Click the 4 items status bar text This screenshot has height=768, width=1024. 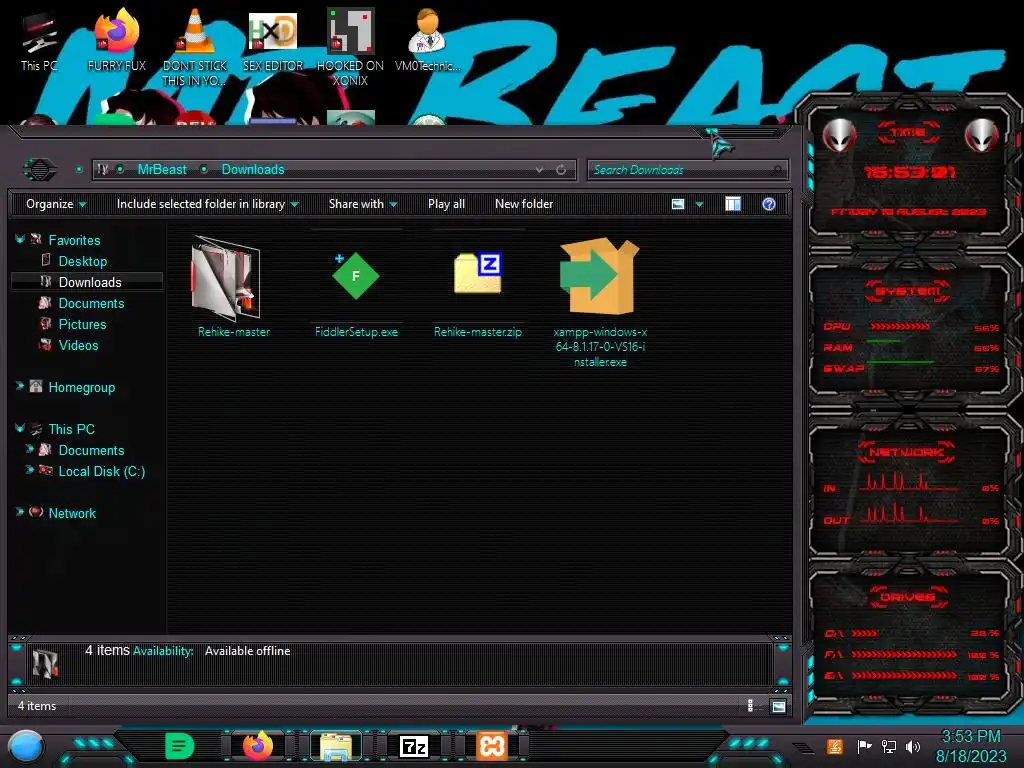[37, 706]
